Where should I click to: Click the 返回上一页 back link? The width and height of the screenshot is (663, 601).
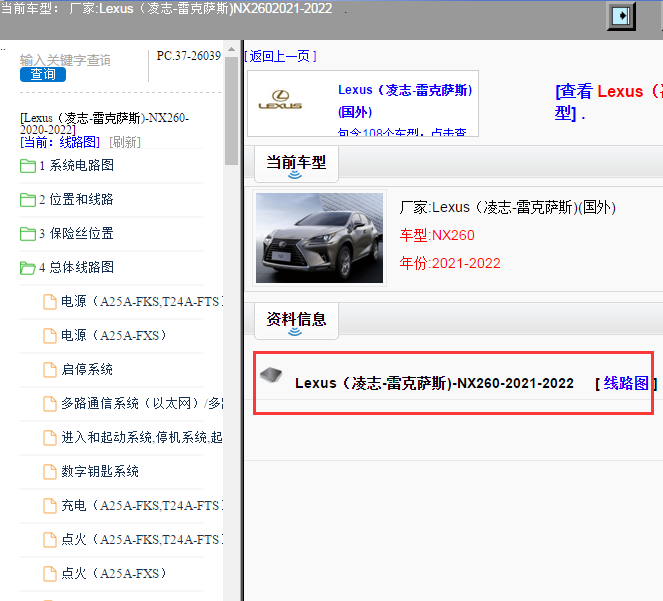click(x=280, y=56)
